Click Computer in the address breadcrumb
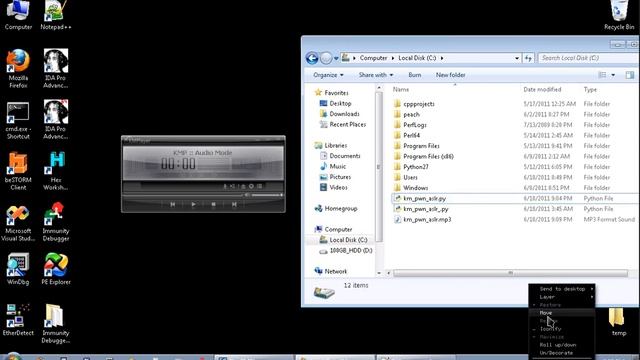 pyautogui.click(x=373, y=58)
